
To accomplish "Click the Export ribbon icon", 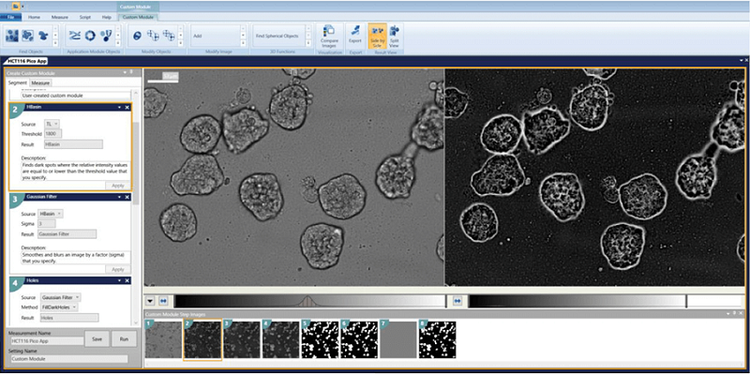I will pos(355,35).
